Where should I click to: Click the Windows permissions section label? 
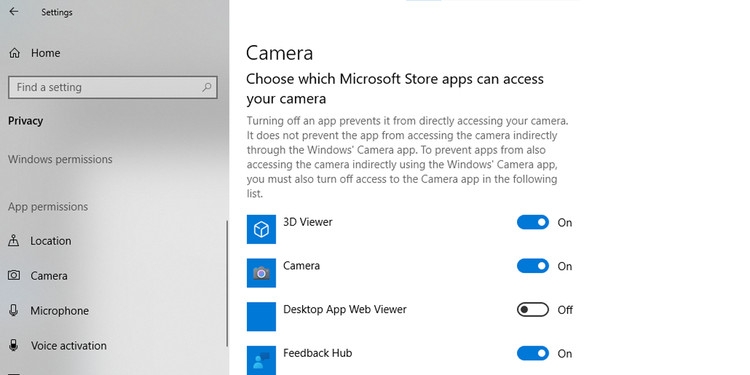click(x=60, y=159)
